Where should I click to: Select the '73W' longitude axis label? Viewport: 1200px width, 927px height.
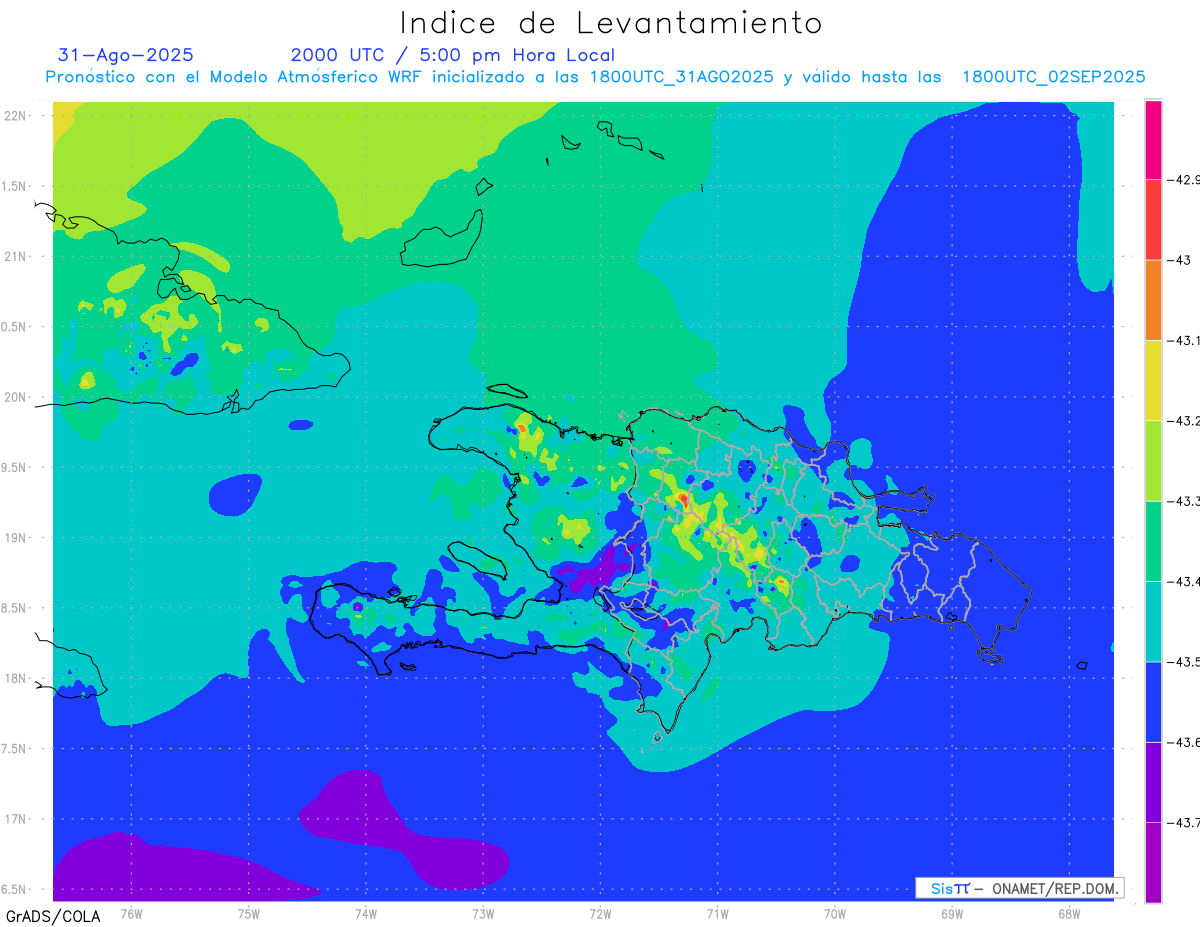click(483, 914)
